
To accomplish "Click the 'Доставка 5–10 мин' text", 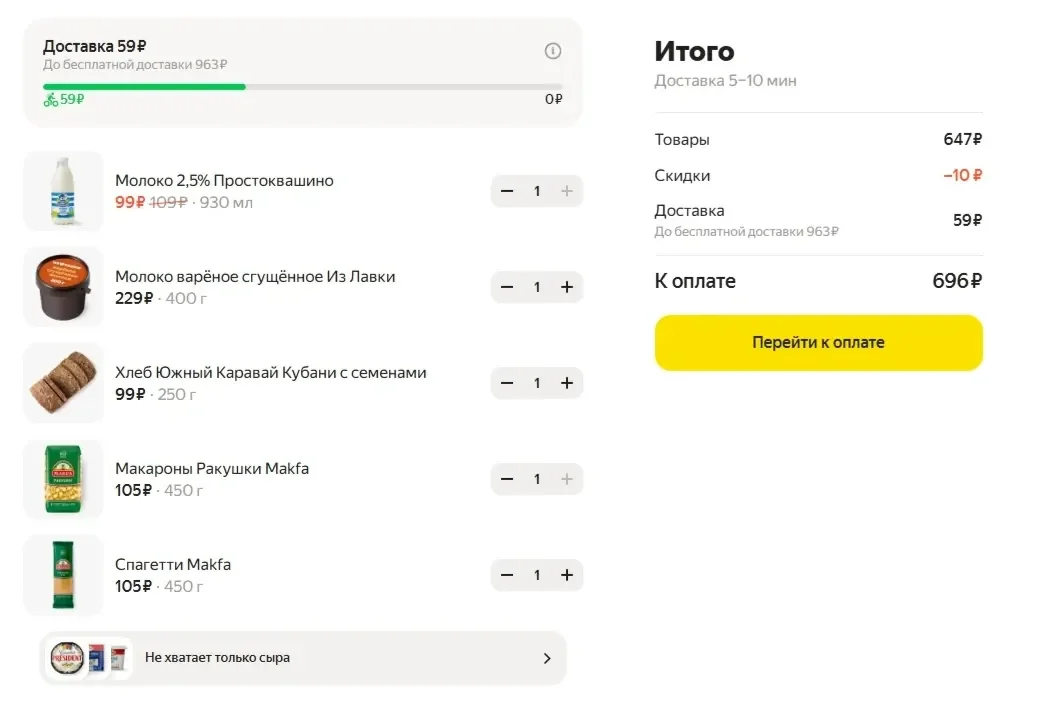I will (x=725, y=81).
